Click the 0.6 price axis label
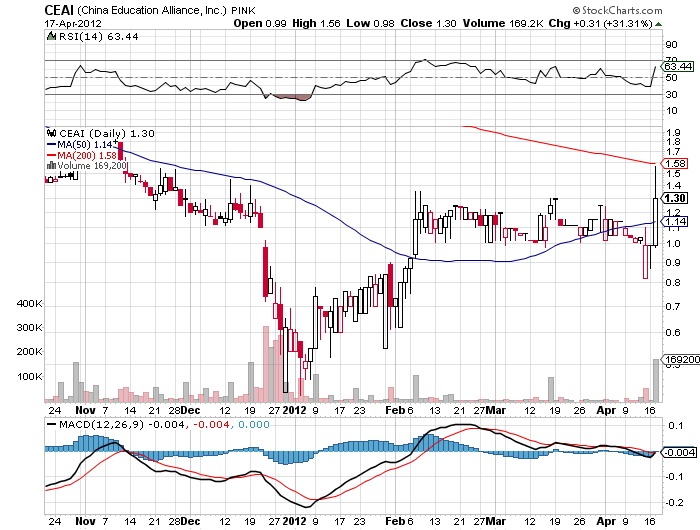 [673, 333]
